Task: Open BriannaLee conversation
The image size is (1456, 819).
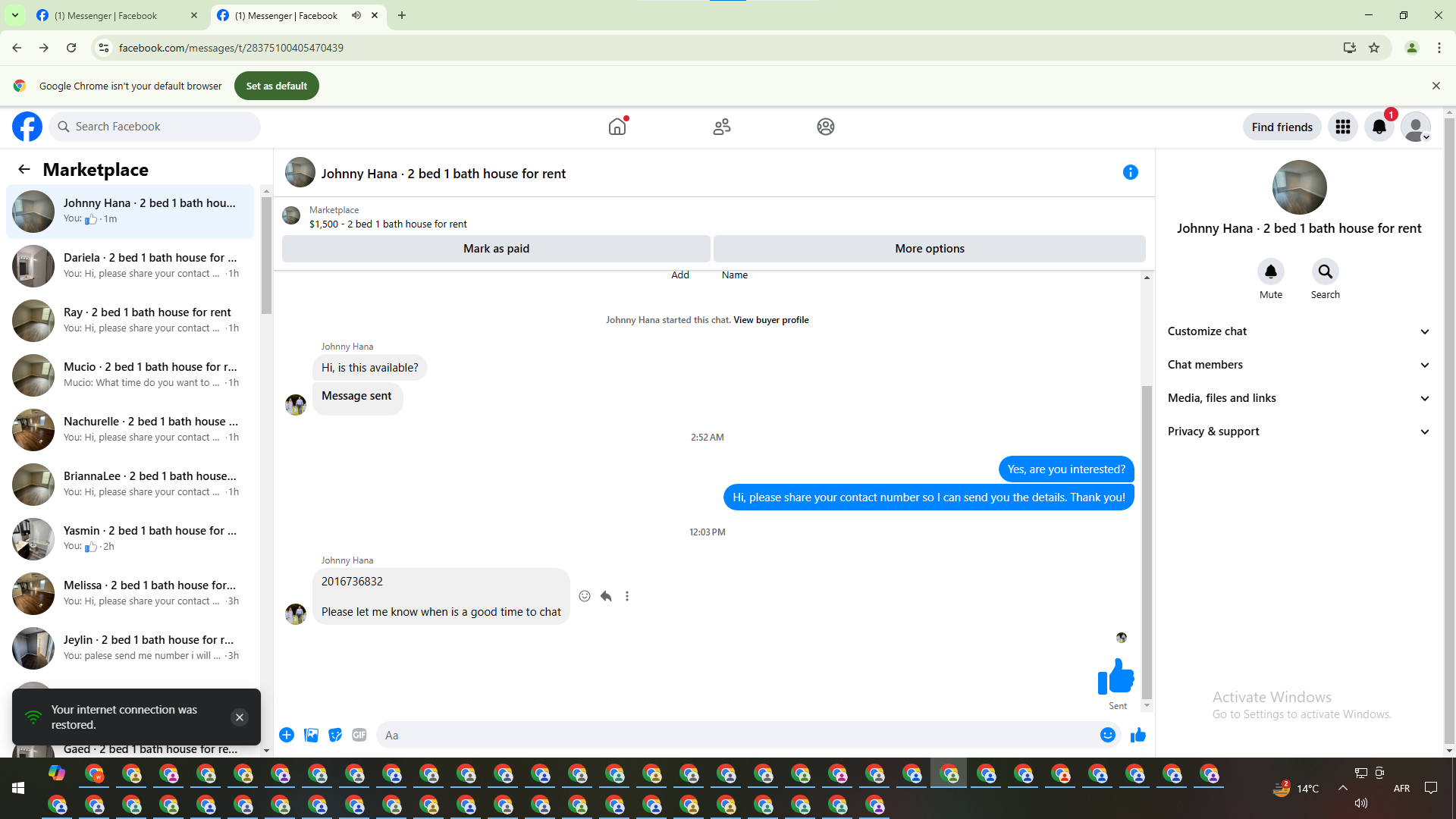Action: click(130, 484)
